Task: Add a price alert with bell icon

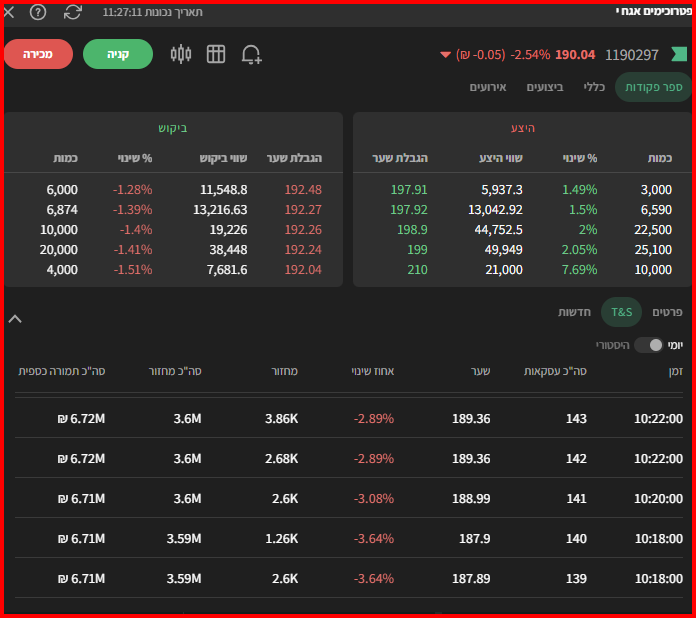Action: tap(251, 55)
